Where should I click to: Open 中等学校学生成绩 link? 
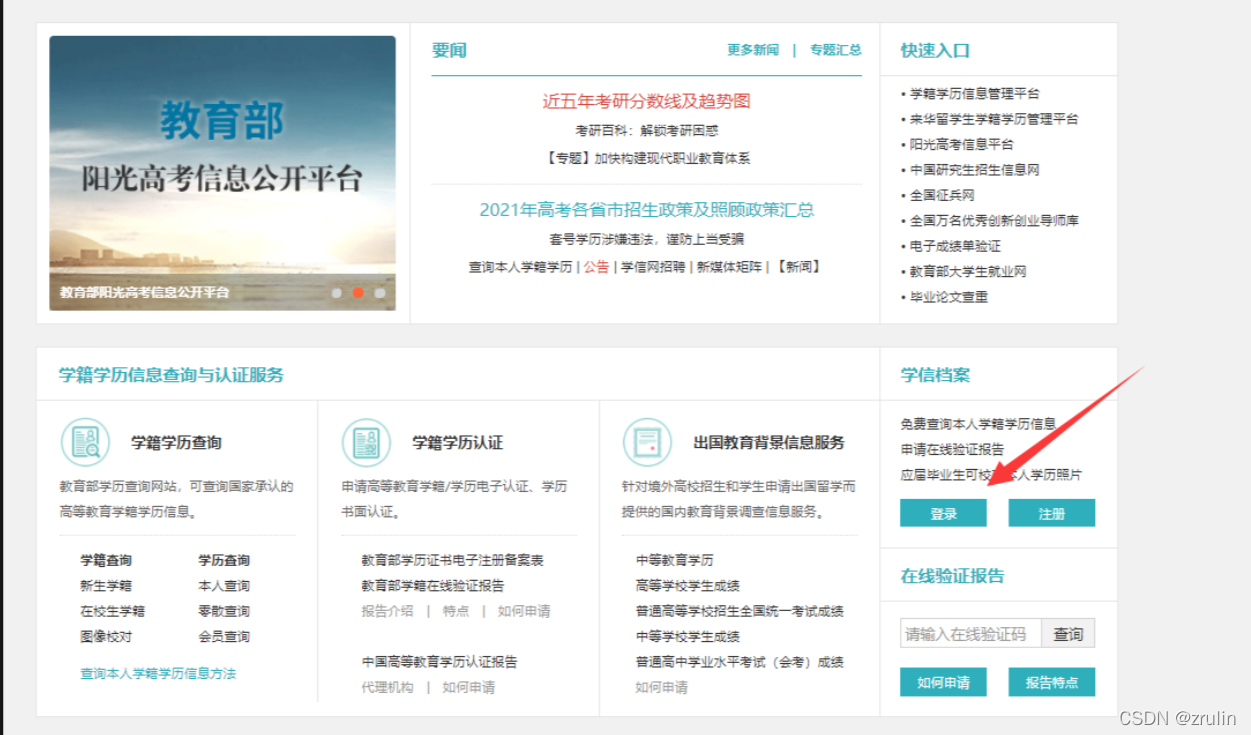tap(688, 636)
